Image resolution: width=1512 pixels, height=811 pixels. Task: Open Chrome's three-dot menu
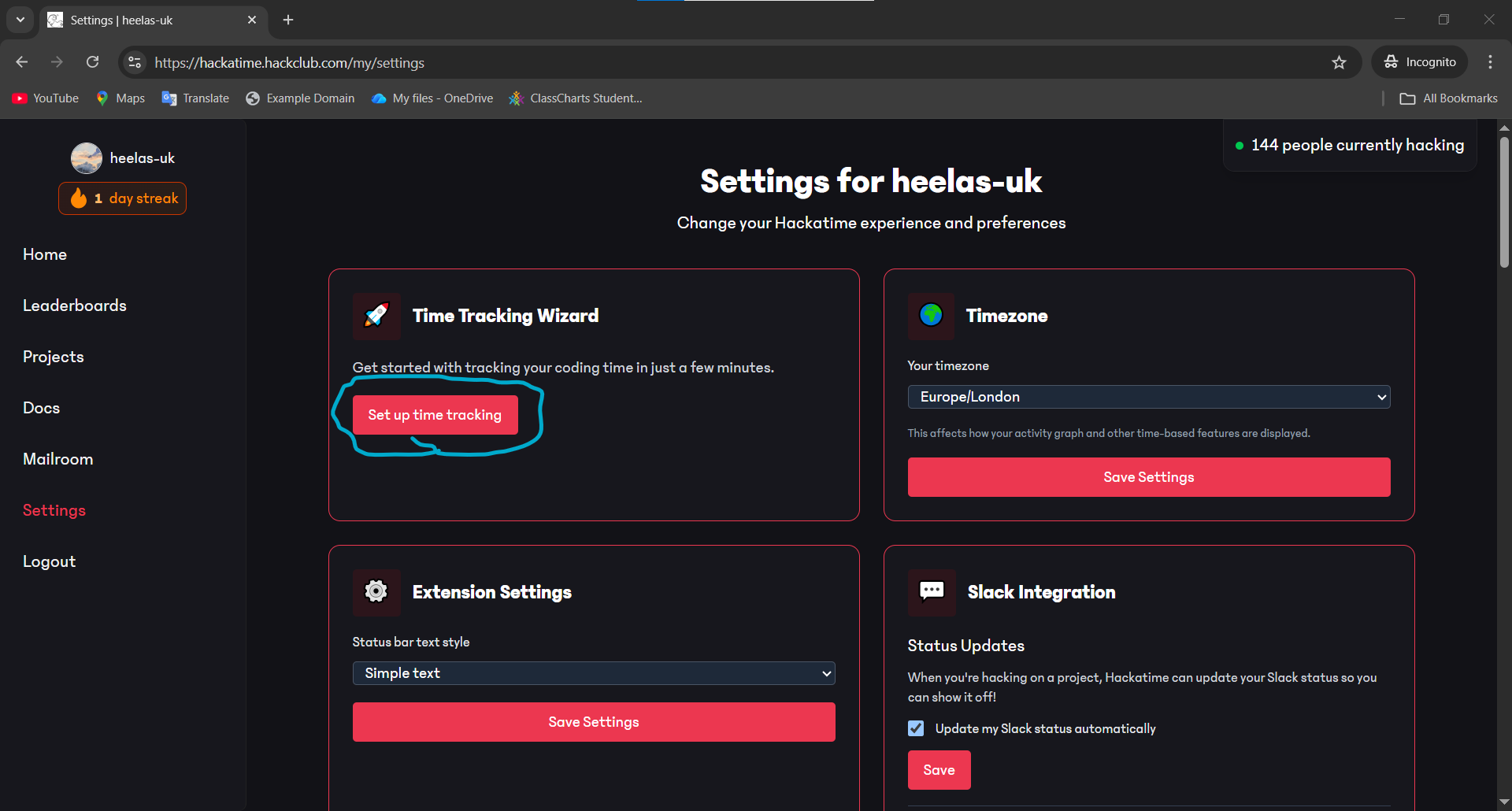(x=1490, y=61)
